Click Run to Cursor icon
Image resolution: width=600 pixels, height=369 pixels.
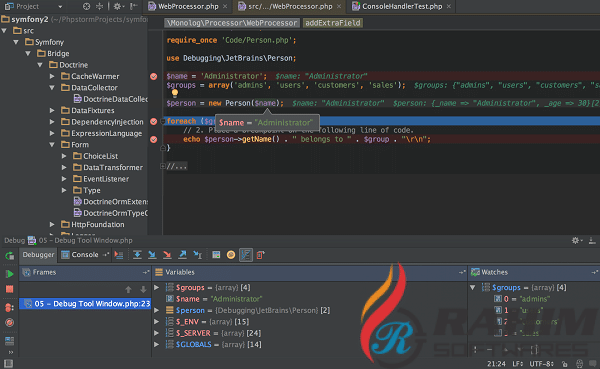click(197, 255)
